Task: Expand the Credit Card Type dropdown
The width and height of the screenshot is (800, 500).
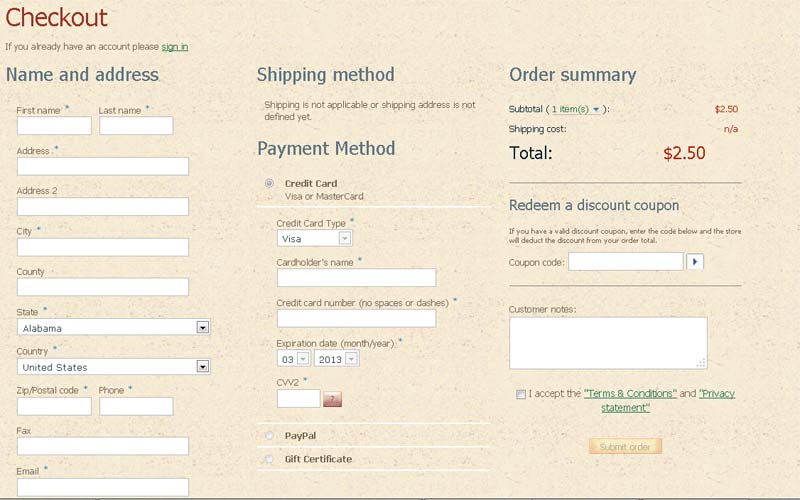Action: pos(314,239)
